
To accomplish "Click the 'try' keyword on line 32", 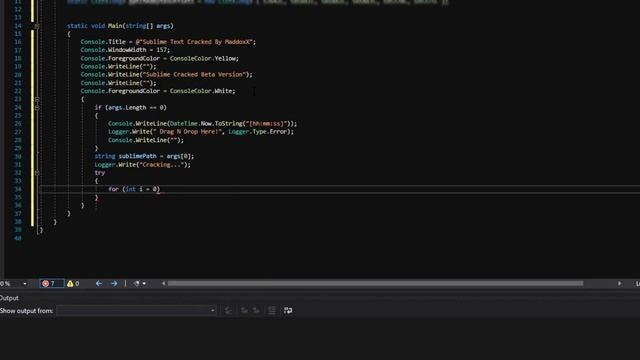I will pyautogui.click(x=100, y=173).
